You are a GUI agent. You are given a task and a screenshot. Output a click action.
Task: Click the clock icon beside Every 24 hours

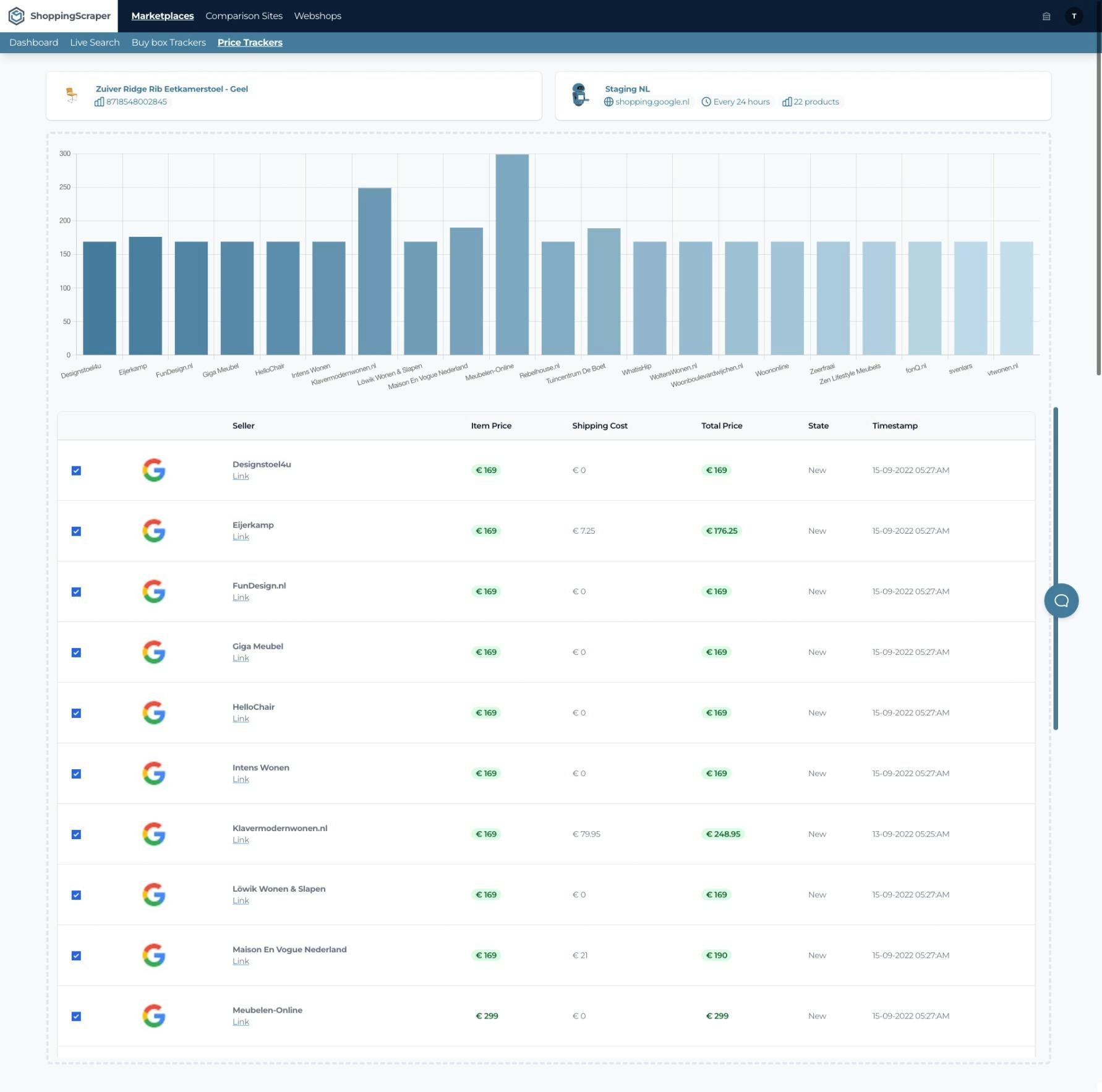click(x=705, y=101)
